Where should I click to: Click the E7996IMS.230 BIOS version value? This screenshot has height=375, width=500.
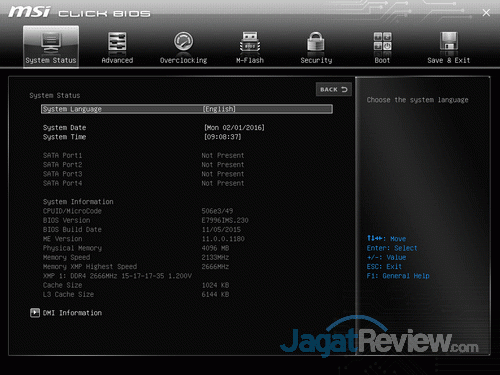(225, 220)
